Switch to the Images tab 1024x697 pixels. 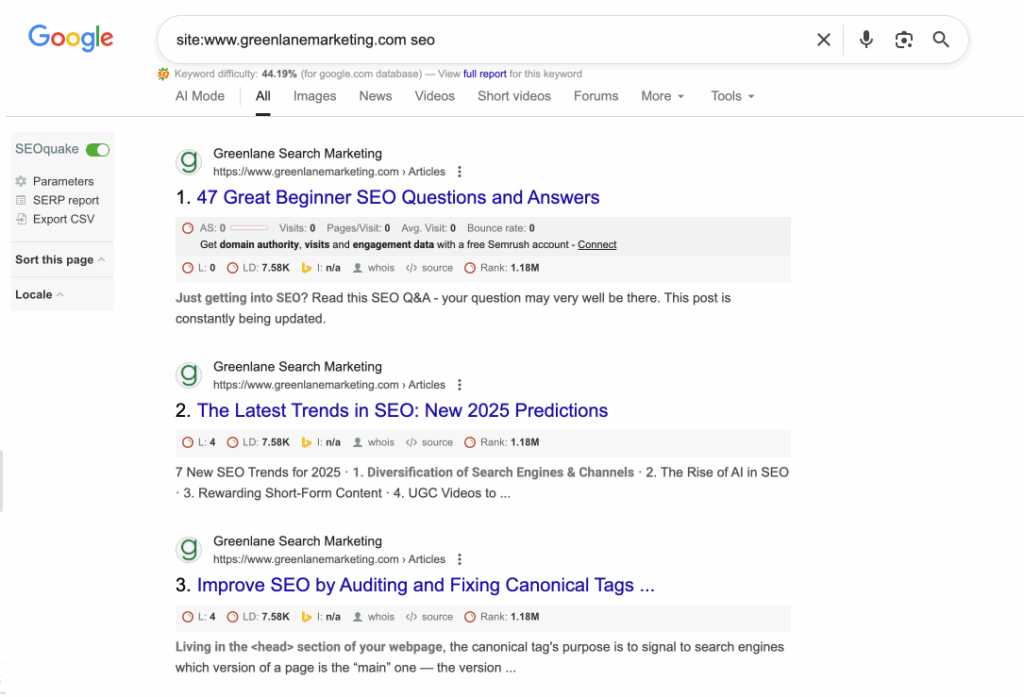pos(314,96)
